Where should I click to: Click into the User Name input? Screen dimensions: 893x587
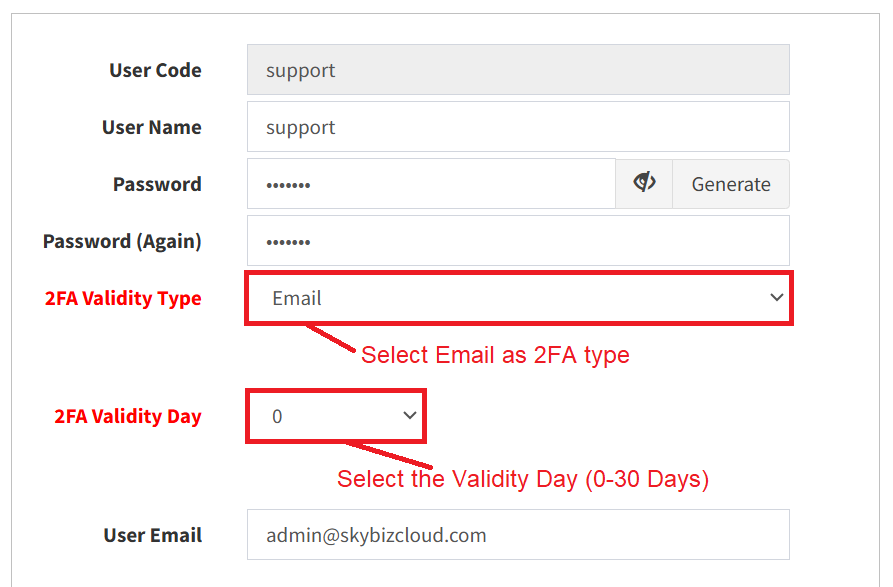518,126
